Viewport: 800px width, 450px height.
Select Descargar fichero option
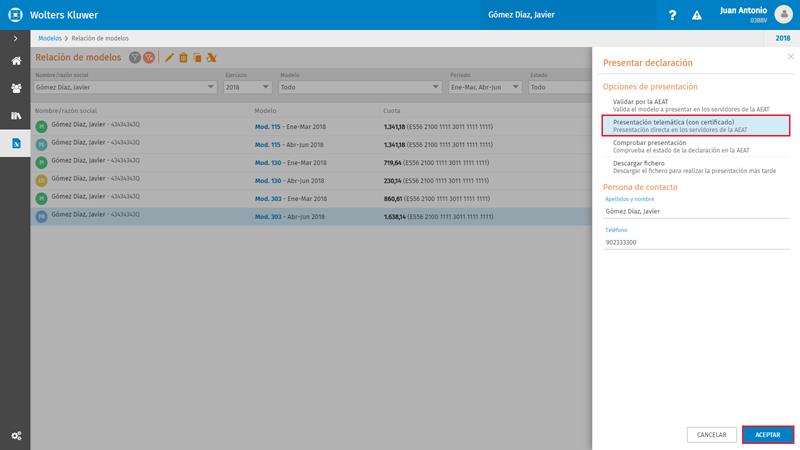696,167
